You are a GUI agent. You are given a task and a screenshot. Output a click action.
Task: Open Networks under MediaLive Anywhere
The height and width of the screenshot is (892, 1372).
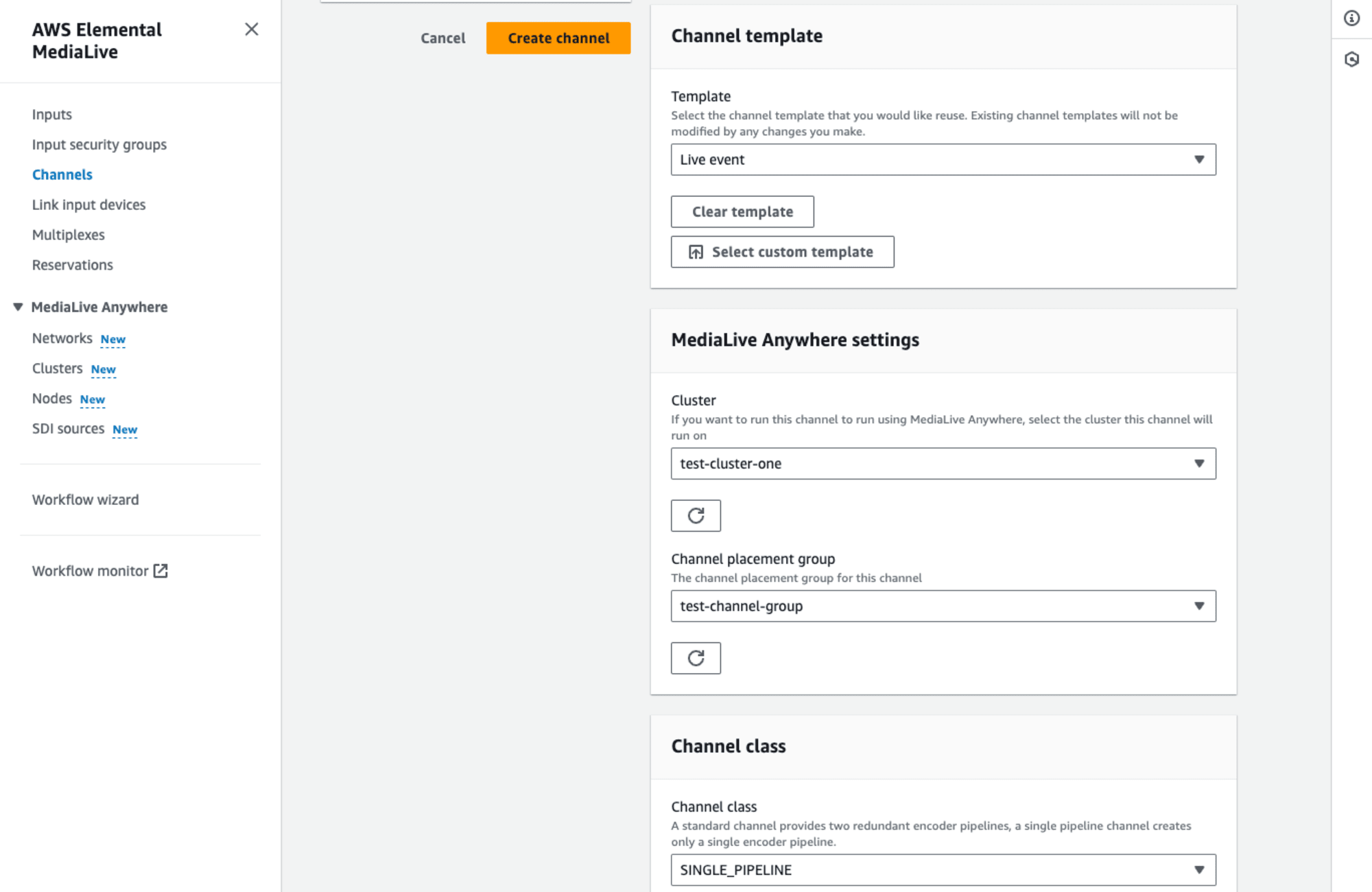[62, 338]
